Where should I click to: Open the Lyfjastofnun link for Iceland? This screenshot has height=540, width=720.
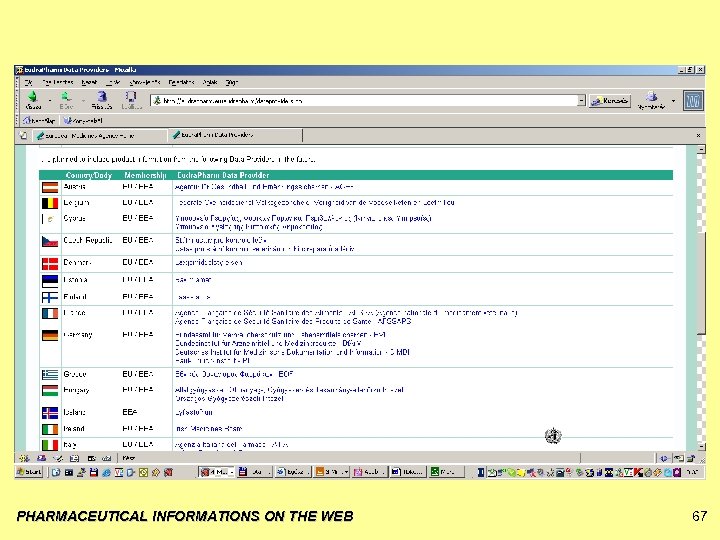[193, 412]
